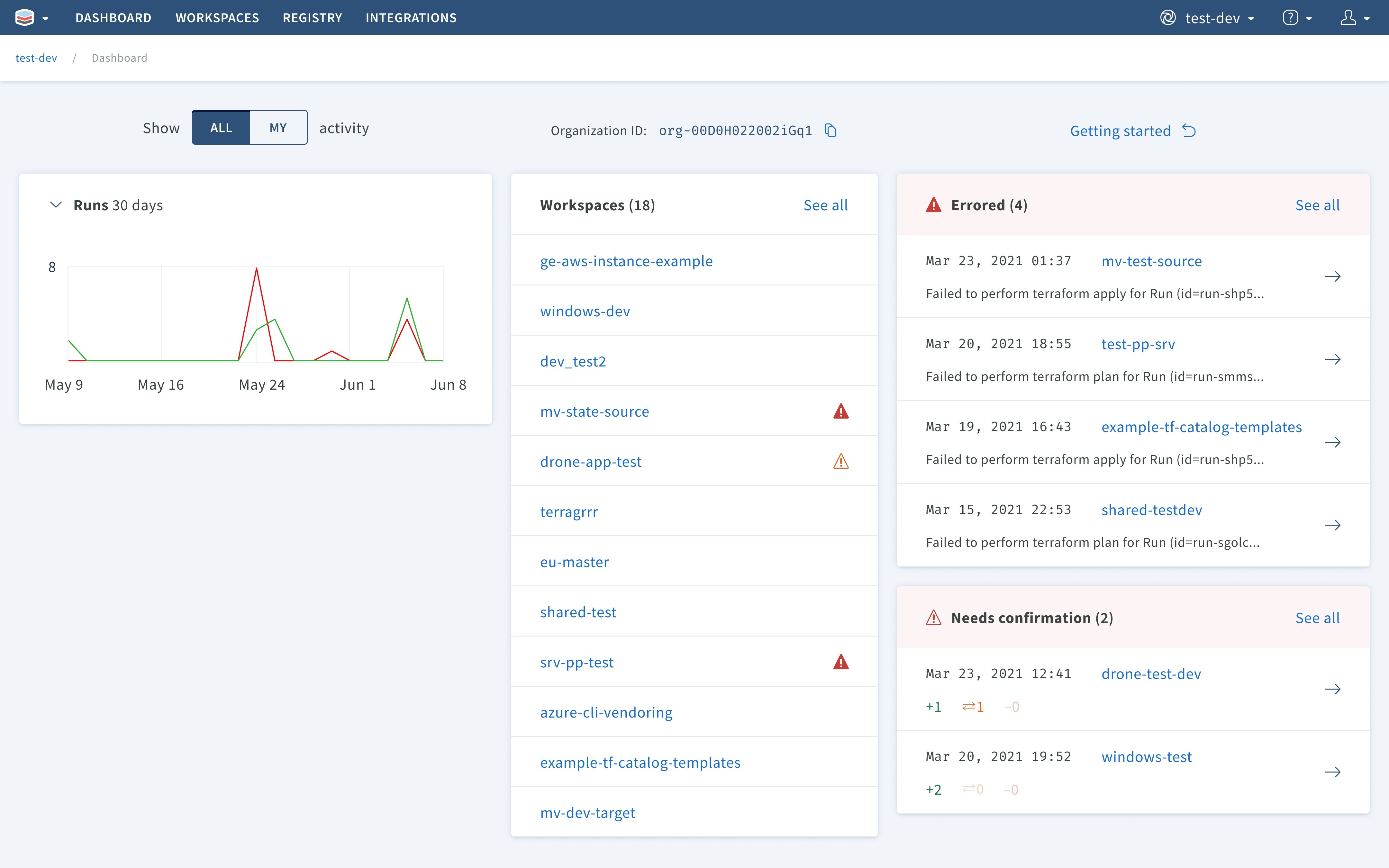Viewport: 1389px width, 868px height.
Task: Open mv-test-source errored run via arrow
Action: (x=1332, y=277)
